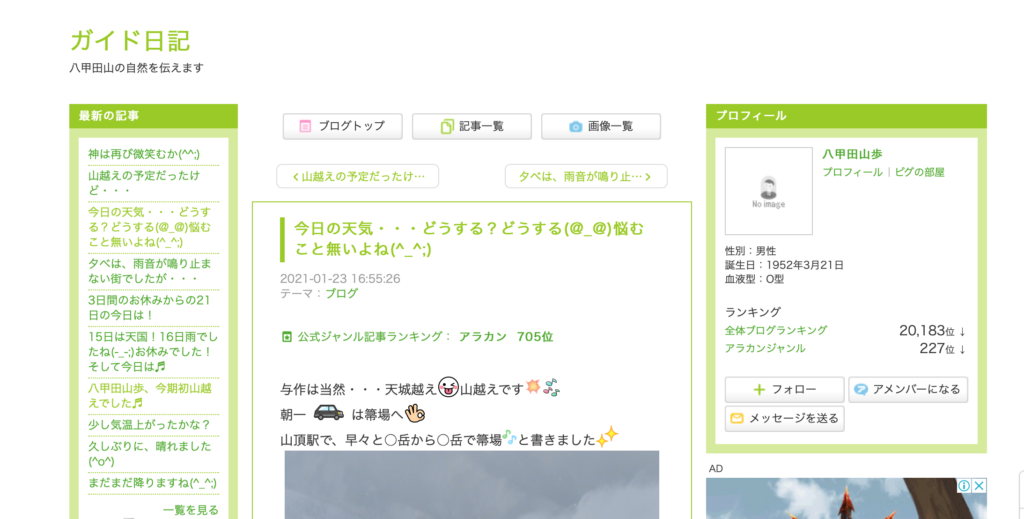Open the 記事一覧 button

(x=472, y=126)
